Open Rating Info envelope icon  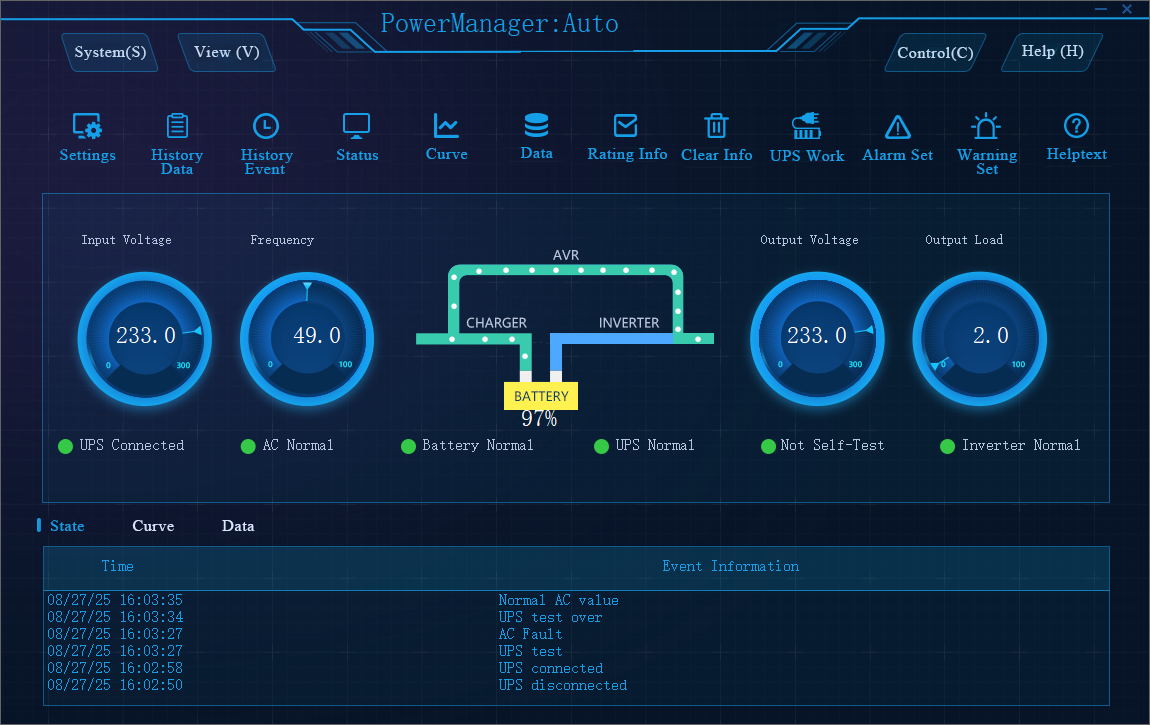626,126
